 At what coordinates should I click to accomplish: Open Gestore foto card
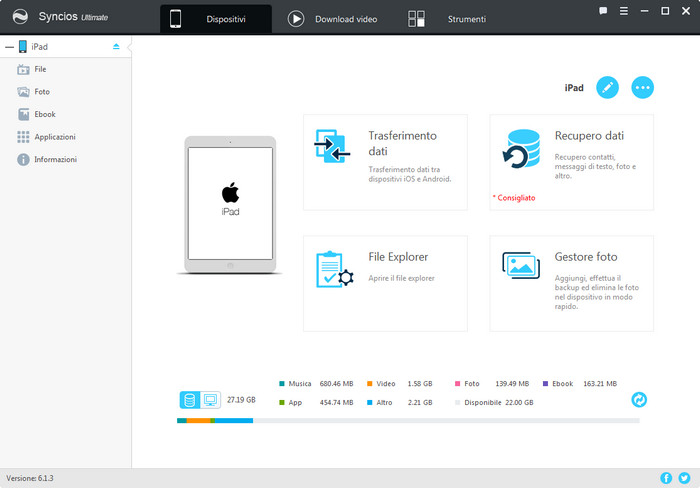pyautogui.click(x=571, y=284)
